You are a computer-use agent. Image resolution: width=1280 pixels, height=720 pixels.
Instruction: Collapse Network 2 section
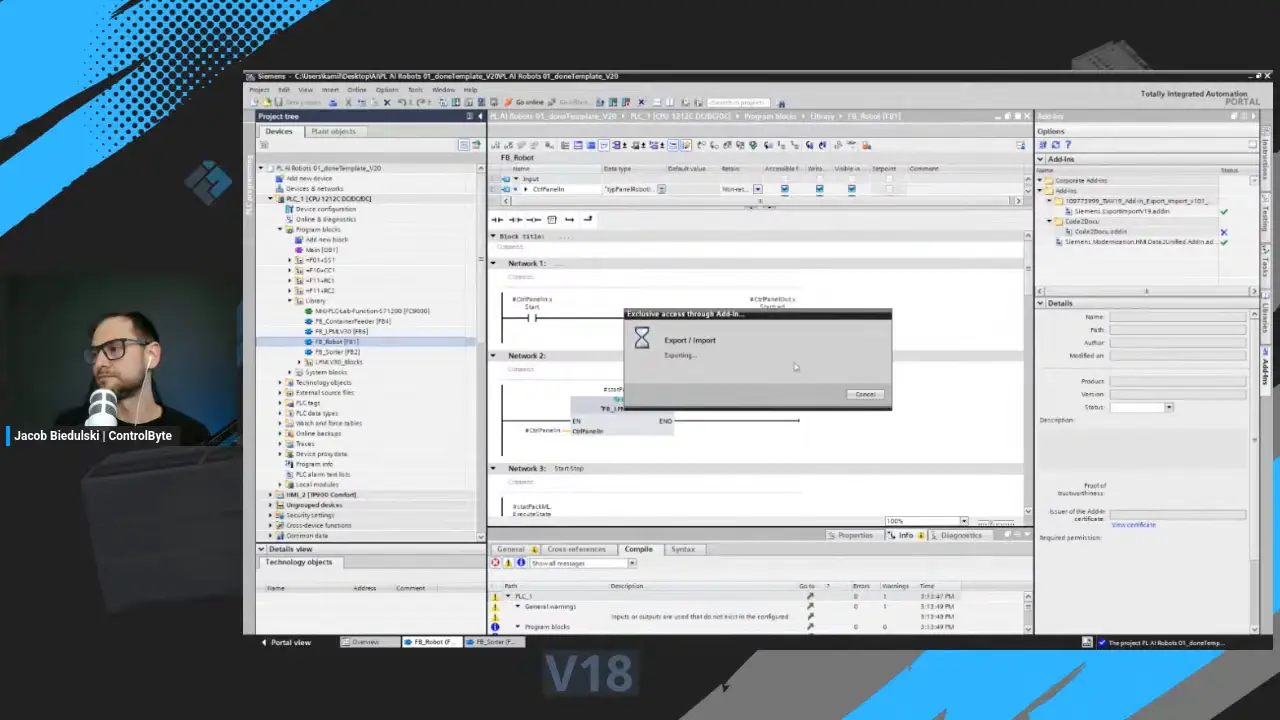tap(493, 355)
